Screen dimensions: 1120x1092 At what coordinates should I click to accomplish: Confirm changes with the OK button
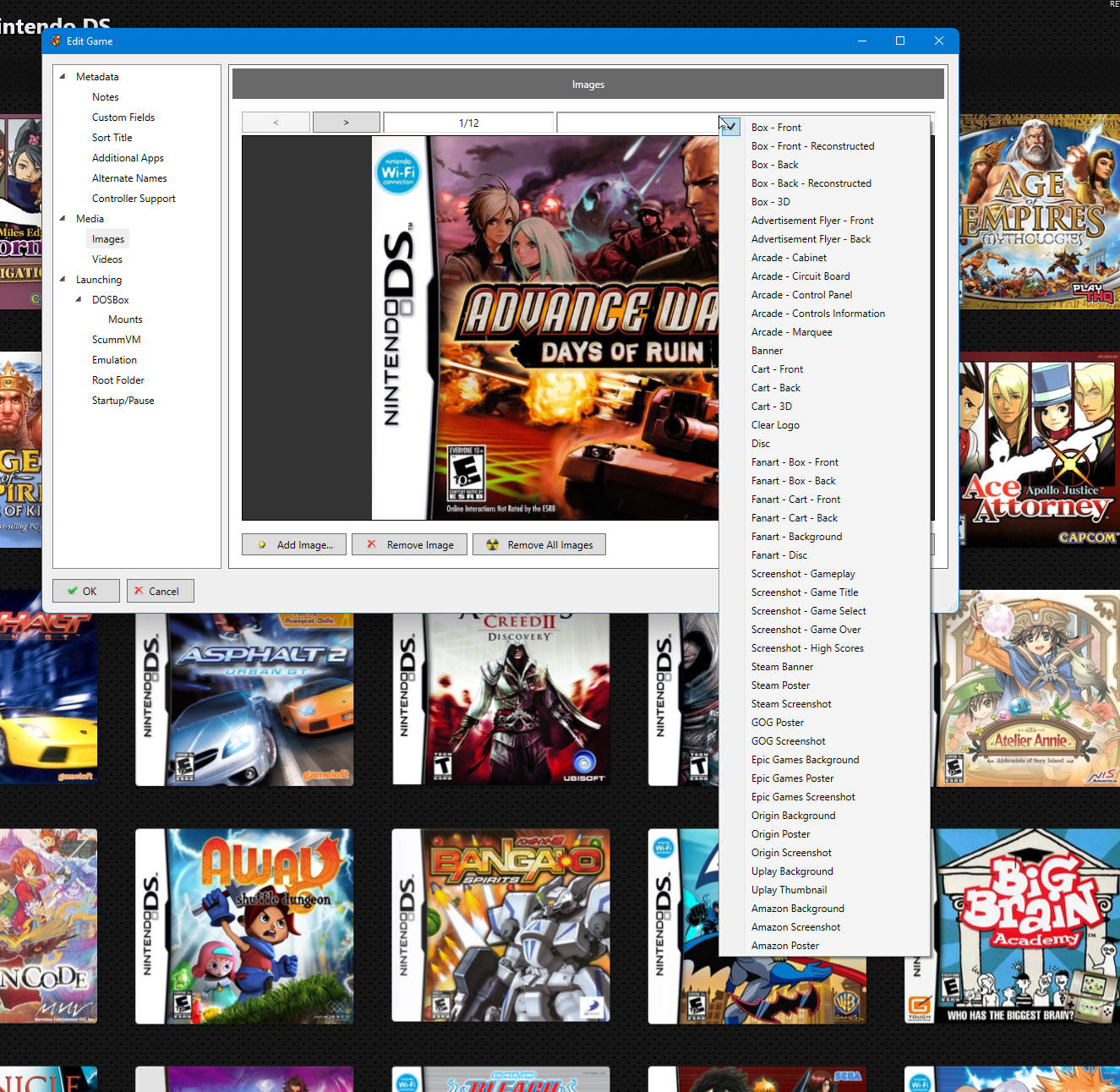86,591
